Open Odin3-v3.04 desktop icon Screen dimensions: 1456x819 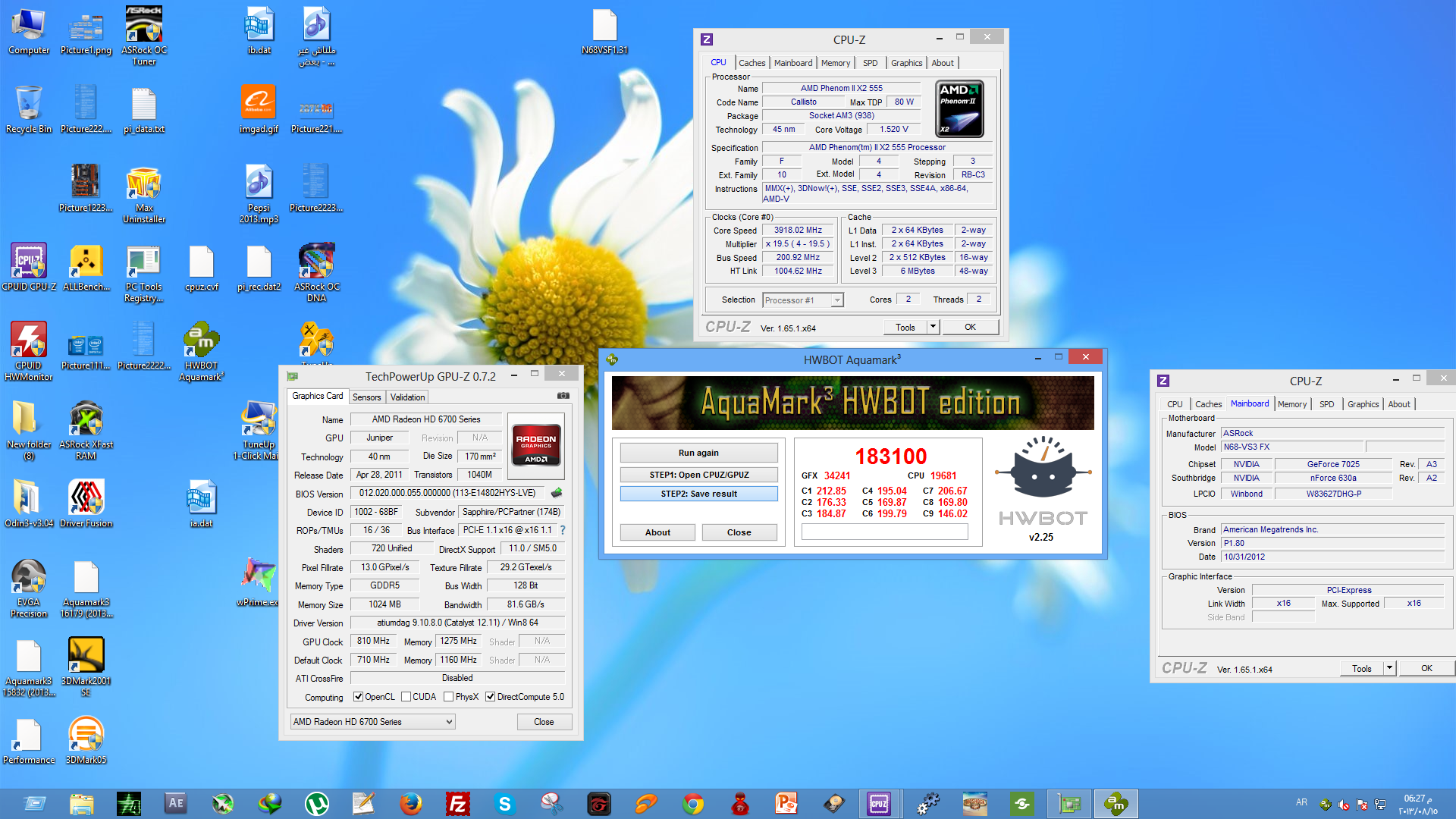(x=29, y=504)
